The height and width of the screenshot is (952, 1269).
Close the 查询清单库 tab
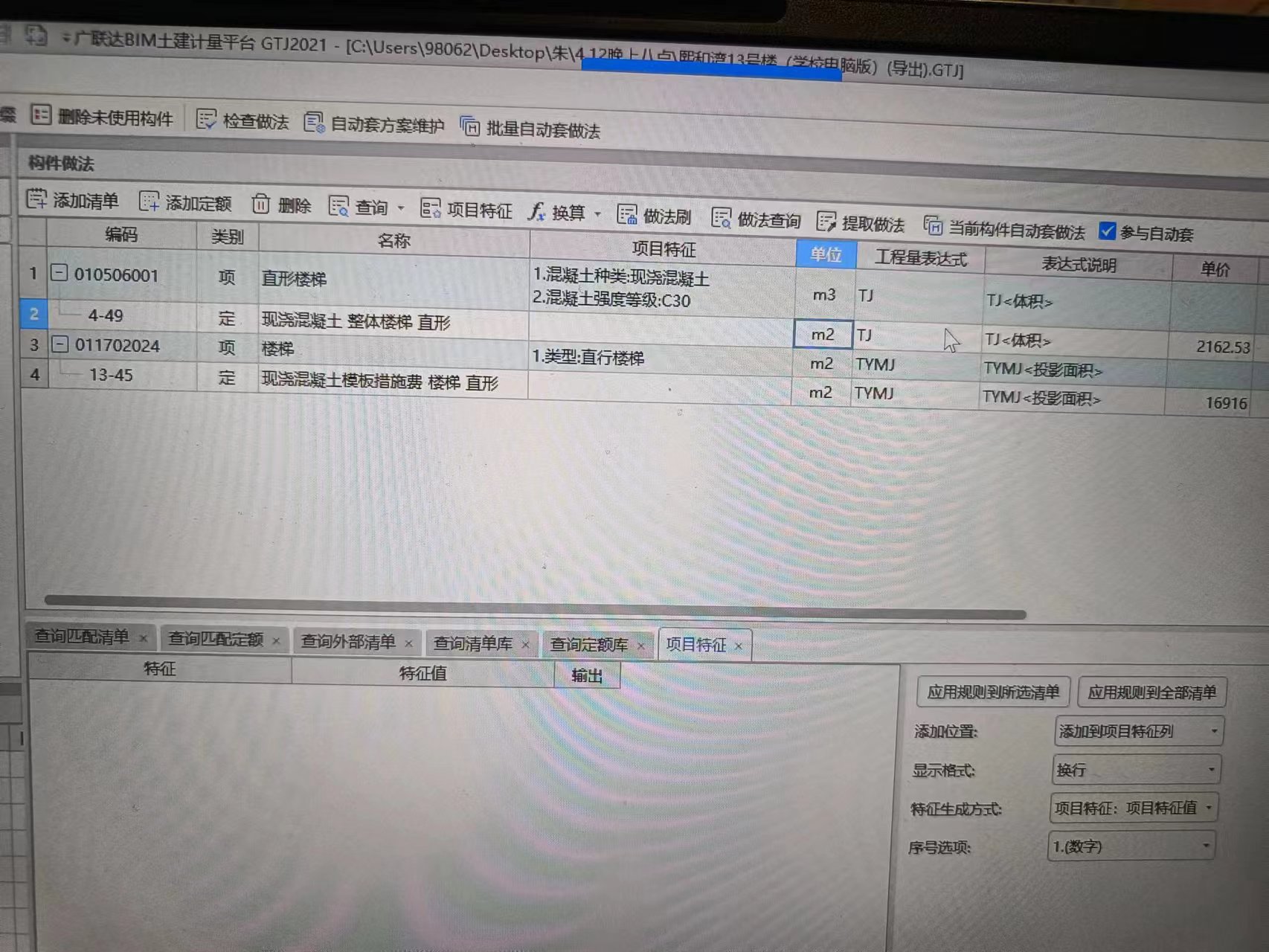coord(525,645)
